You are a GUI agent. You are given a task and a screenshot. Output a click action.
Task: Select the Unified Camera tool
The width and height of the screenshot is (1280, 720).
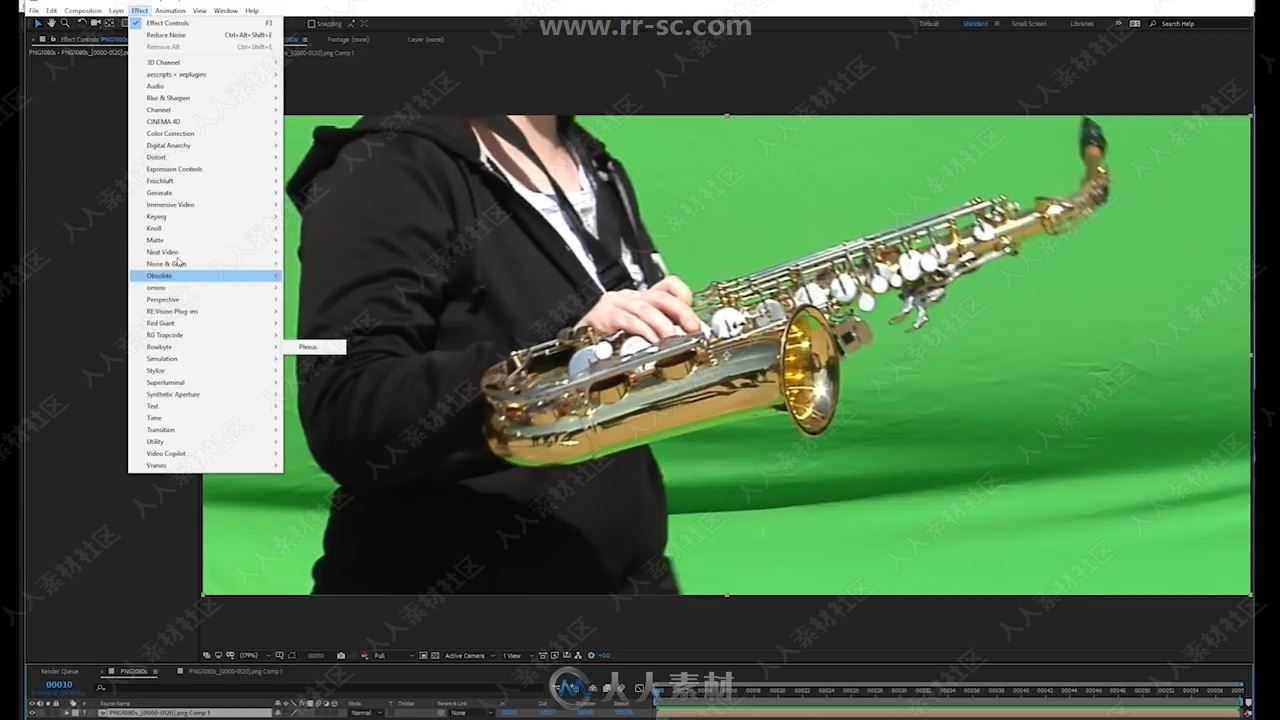pyautogui.click(x=96, y=23)
